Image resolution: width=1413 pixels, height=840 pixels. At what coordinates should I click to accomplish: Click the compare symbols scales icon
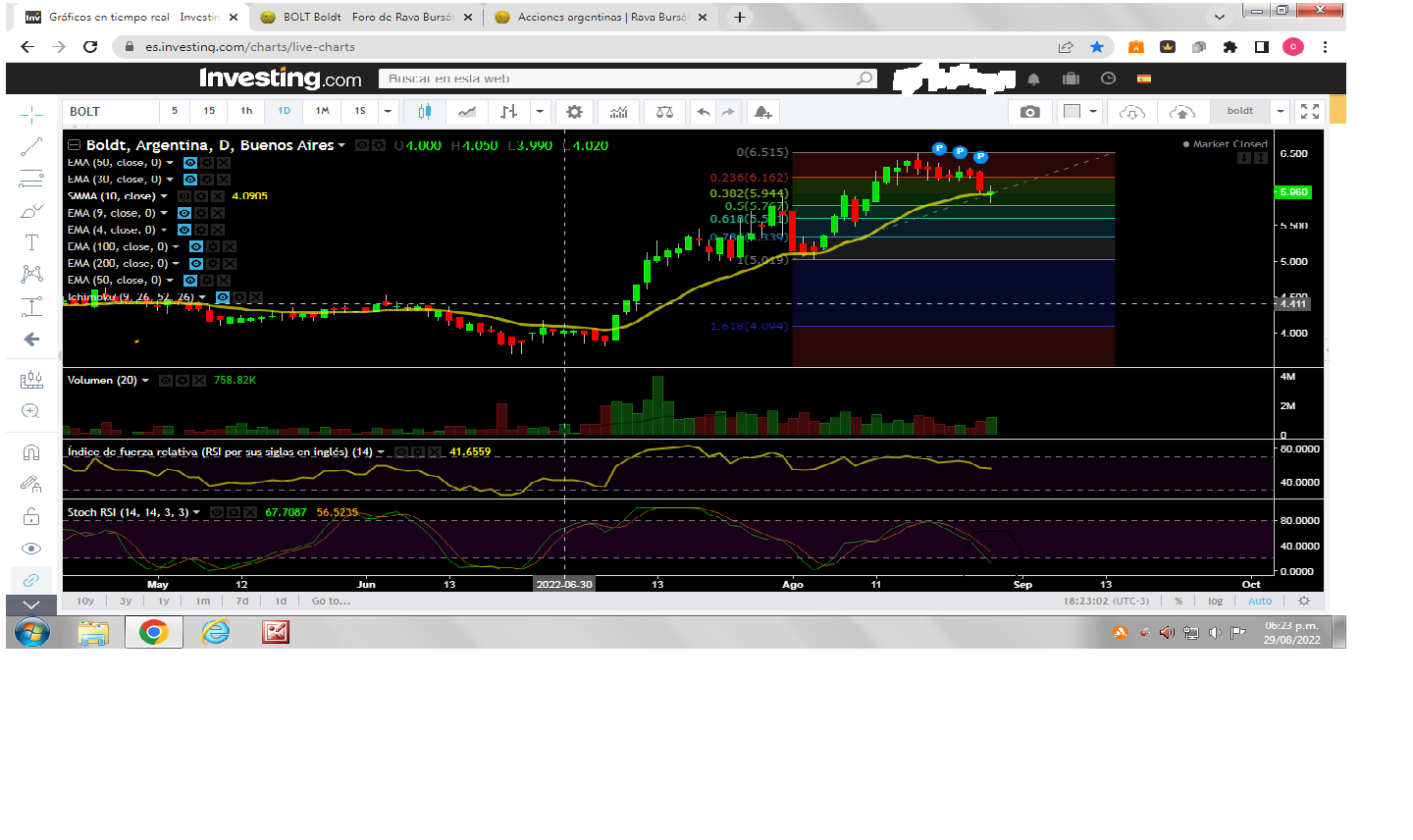tap(664, 112)
